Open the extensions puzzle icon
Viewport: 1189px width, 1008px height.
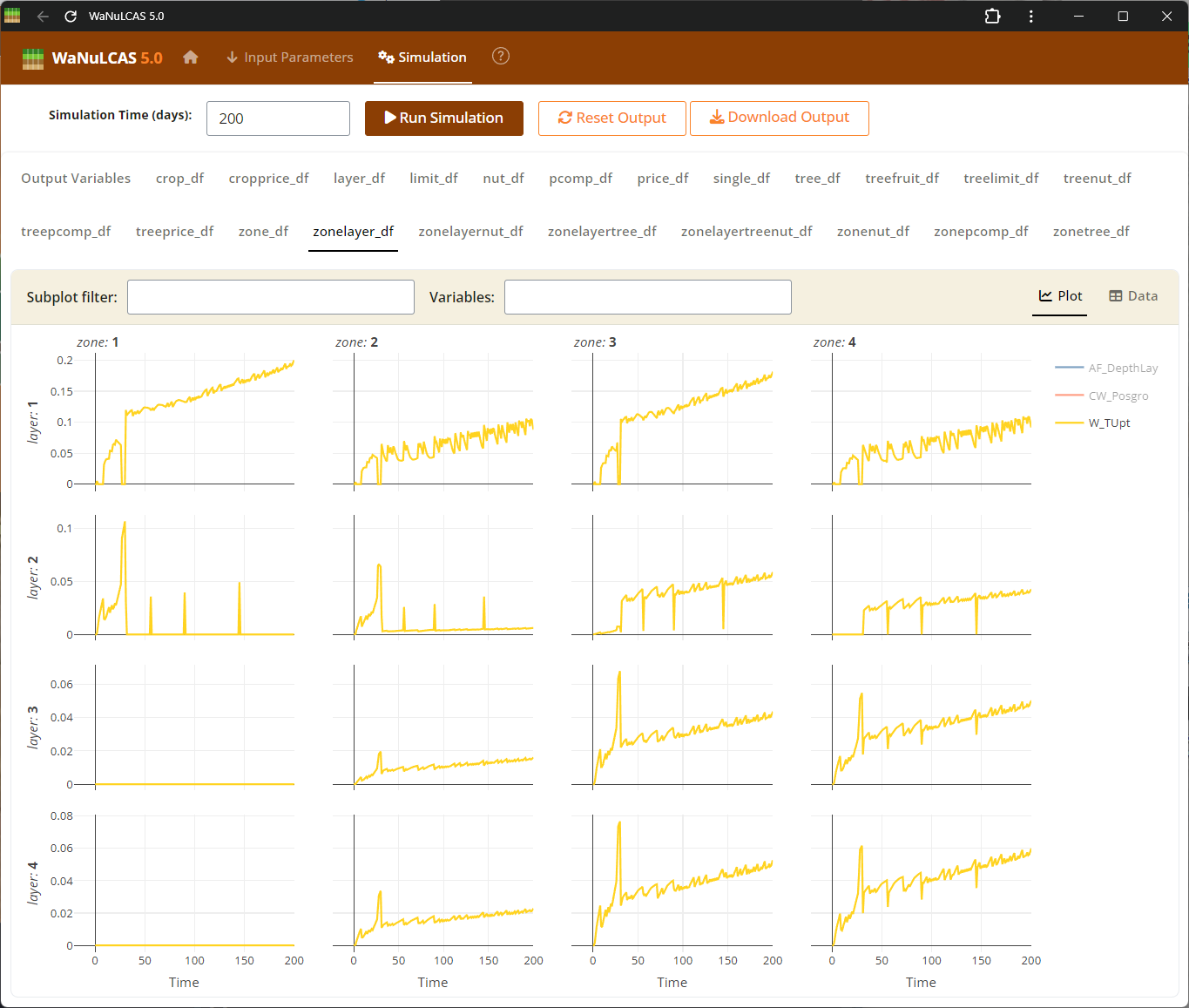992,17
